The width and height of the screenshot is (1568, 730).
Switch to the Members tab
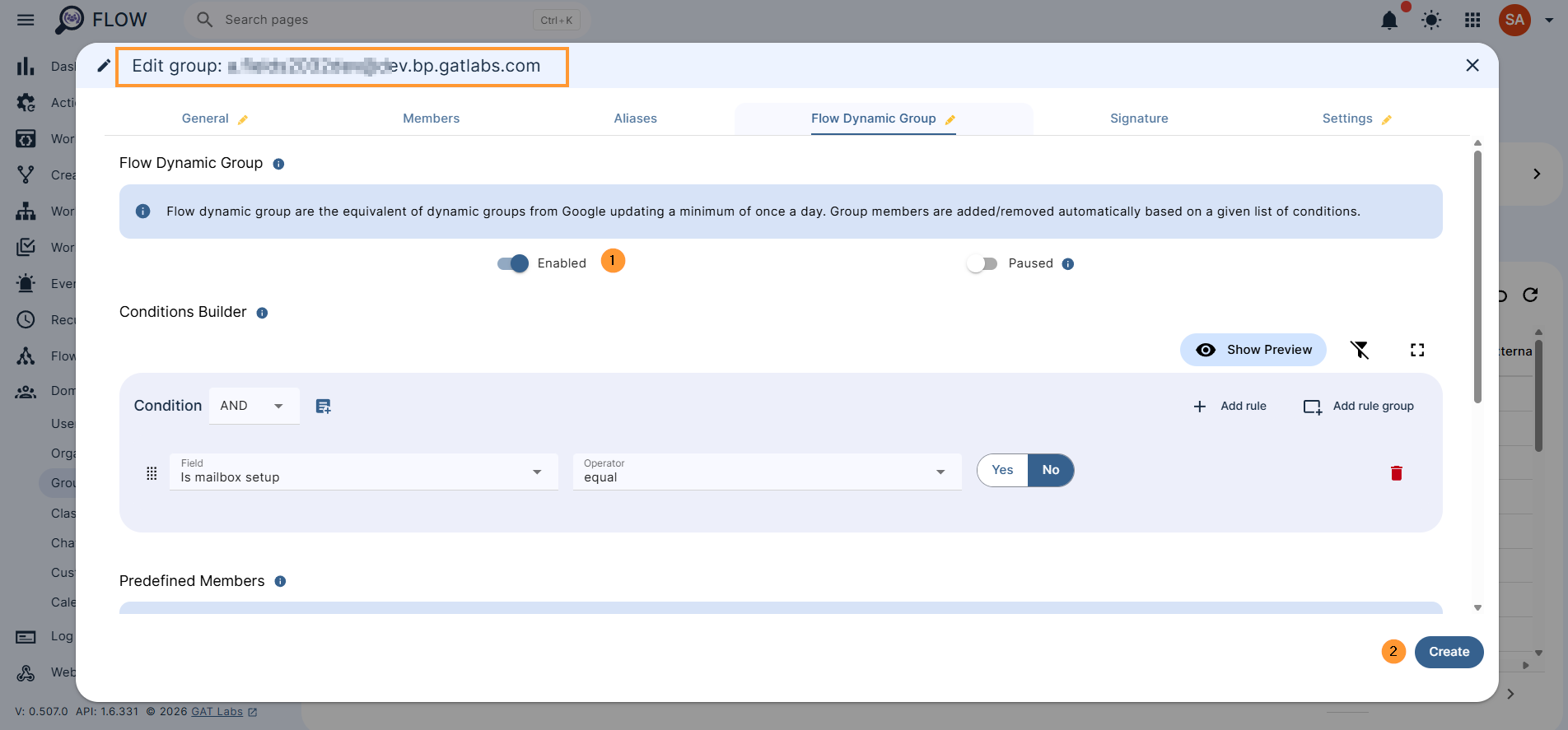coord(432,119)
